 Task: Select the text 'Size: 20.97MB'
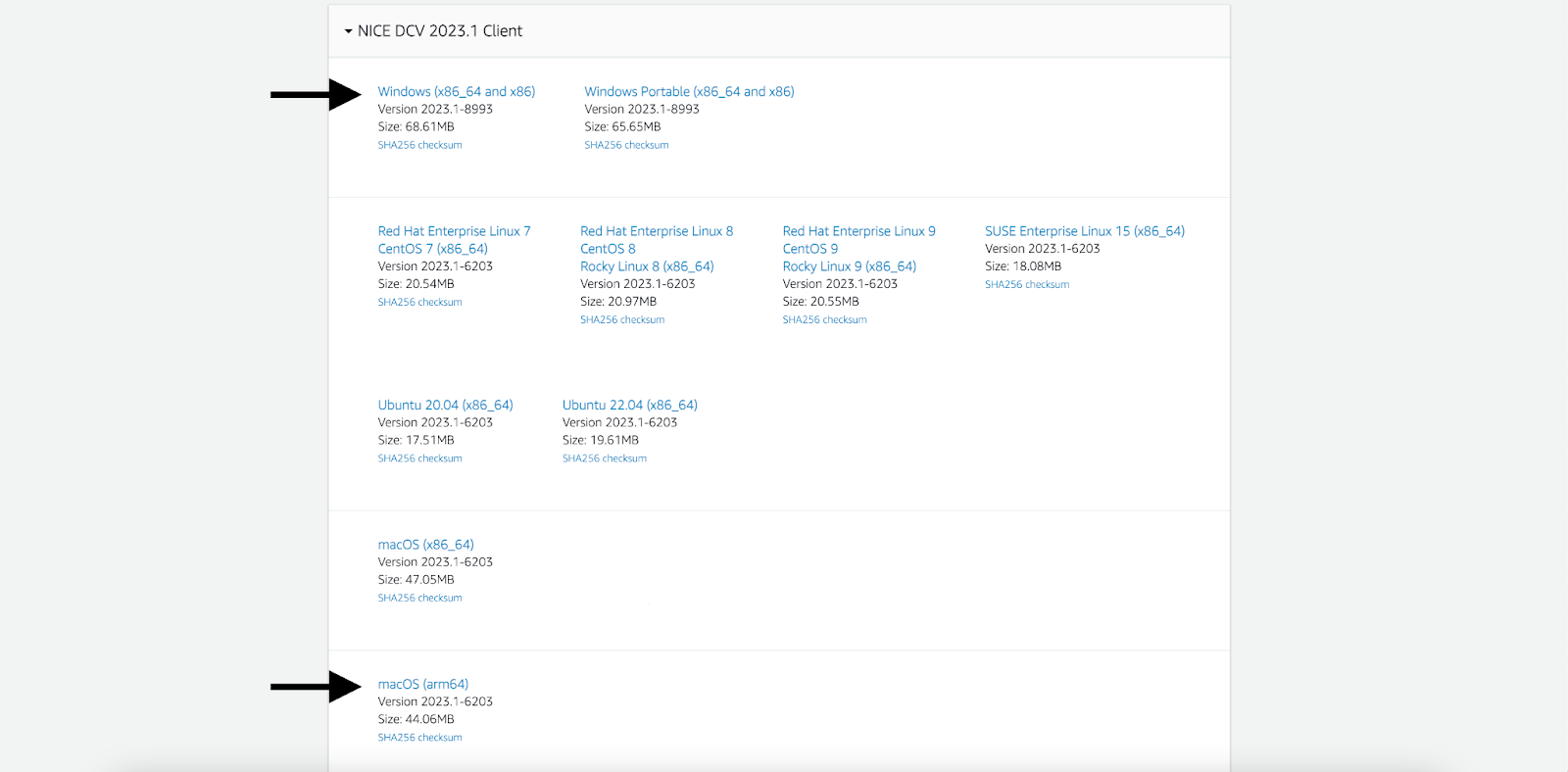click(x=618, y=302)
